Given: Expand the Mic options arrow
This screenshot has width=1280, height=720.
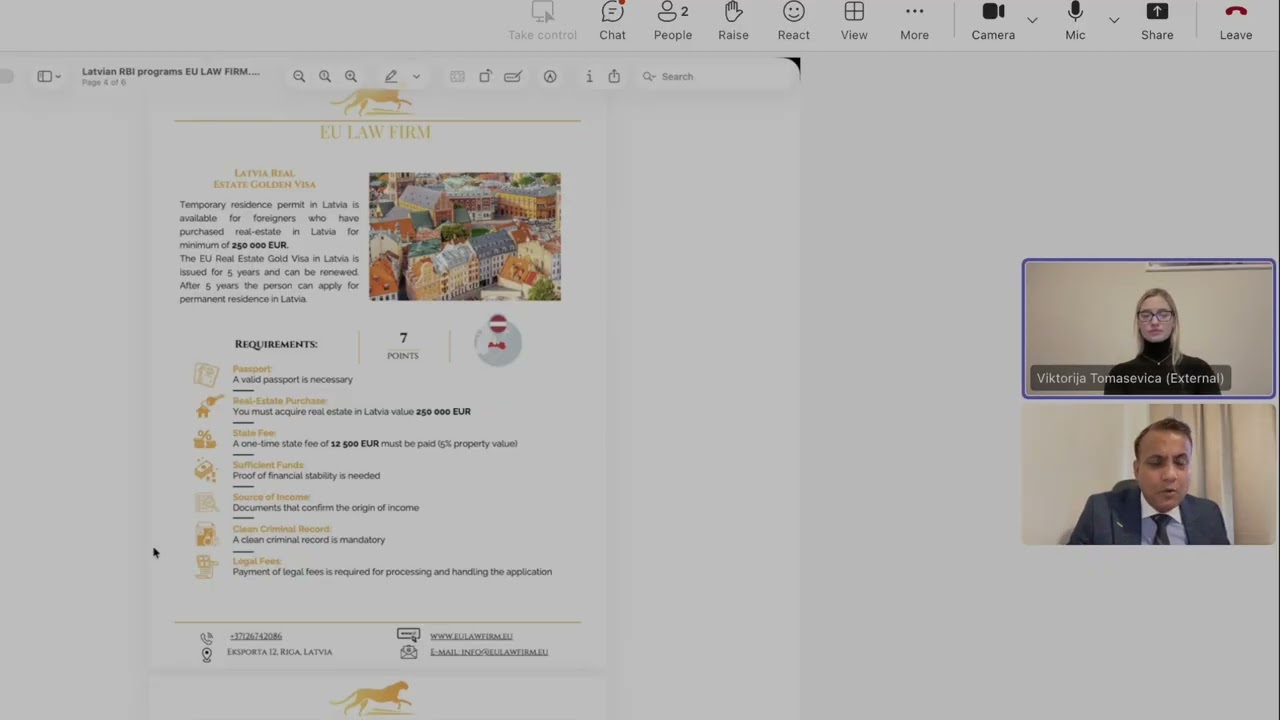Looking at the screenshot, I should point(1113,20).
